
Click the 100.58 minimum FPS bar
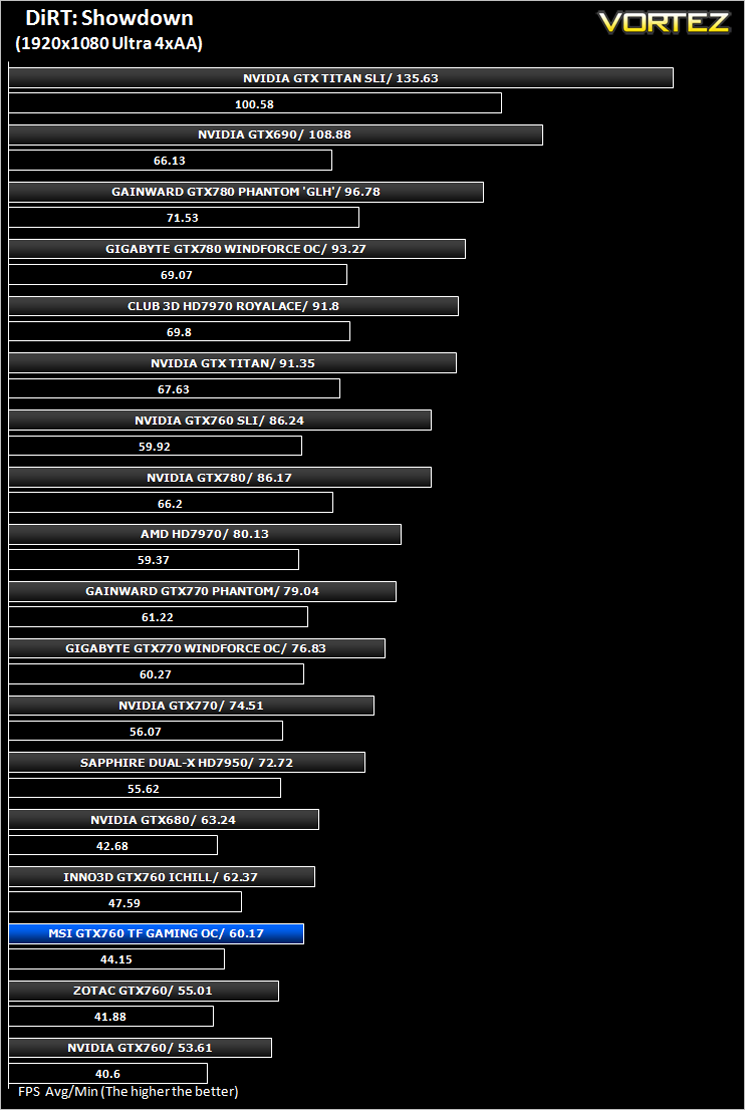point(255,103)
